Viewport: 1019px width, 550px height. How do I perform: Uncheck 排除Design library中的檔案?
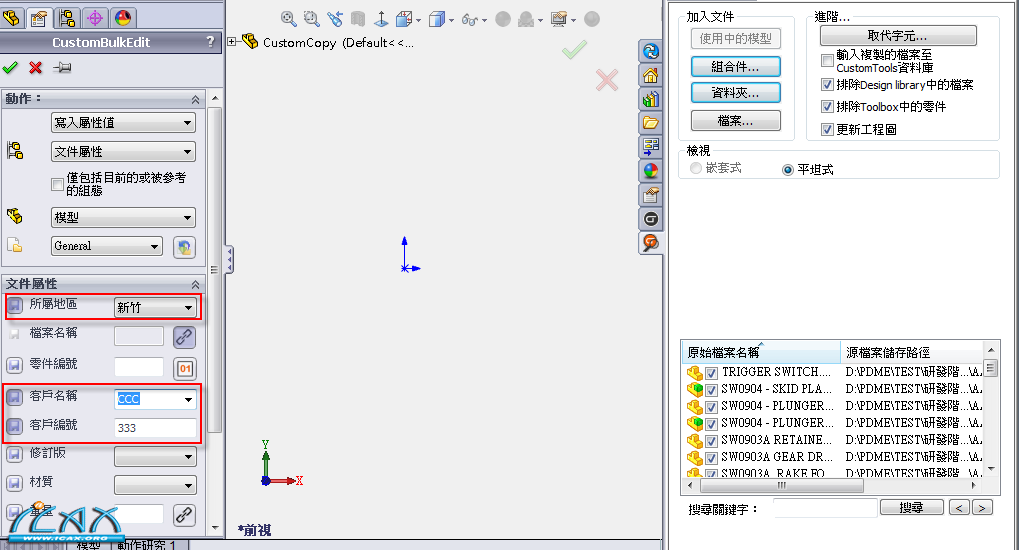827,85
